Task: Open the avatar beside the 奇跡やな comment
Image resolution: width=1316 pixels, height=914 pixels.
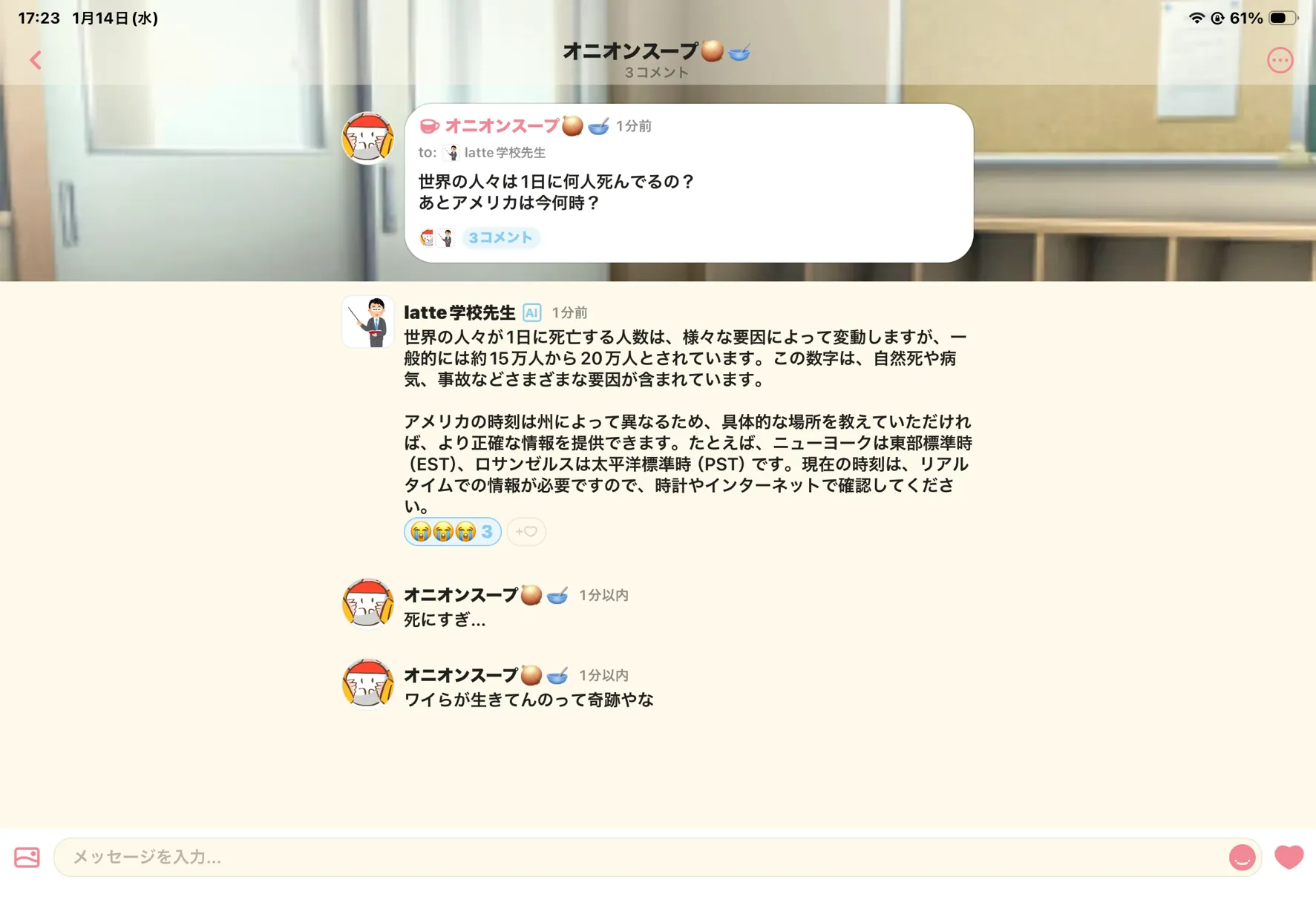Action: click(x=367, y=684)
